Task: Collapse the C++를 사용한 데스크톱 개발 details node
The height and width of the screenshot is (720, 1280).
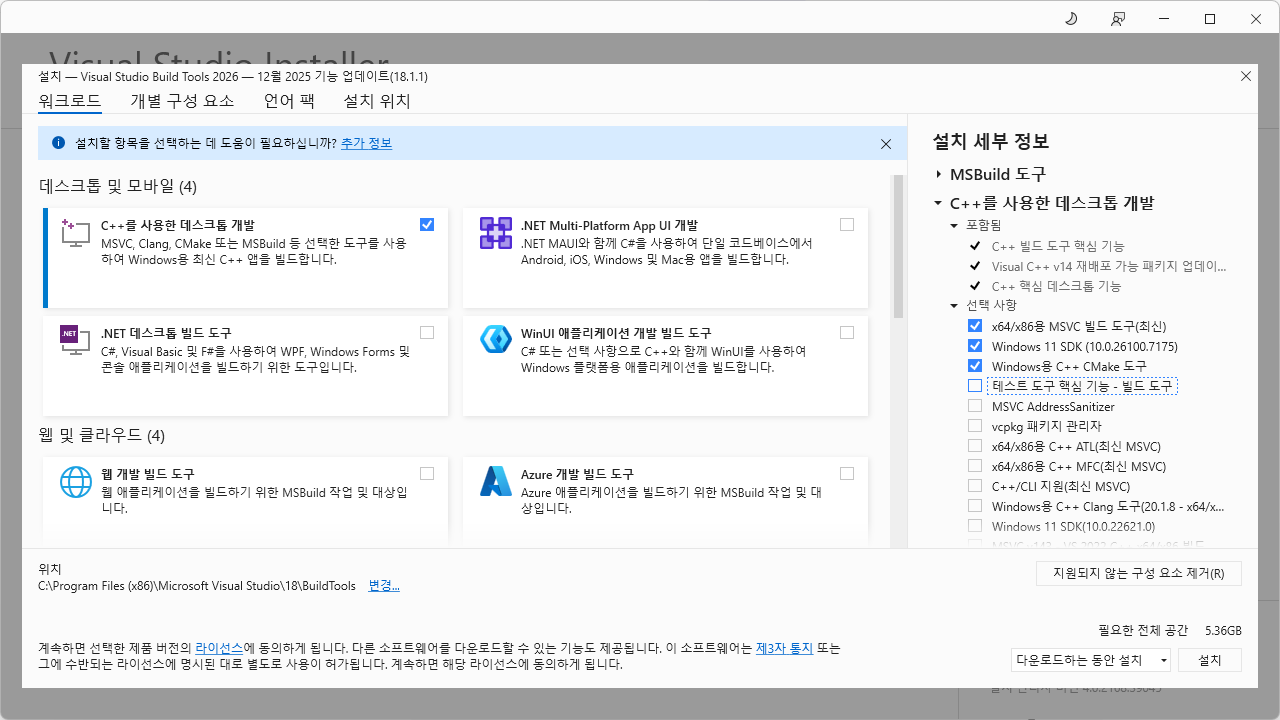Action: (x=938, y=203)
